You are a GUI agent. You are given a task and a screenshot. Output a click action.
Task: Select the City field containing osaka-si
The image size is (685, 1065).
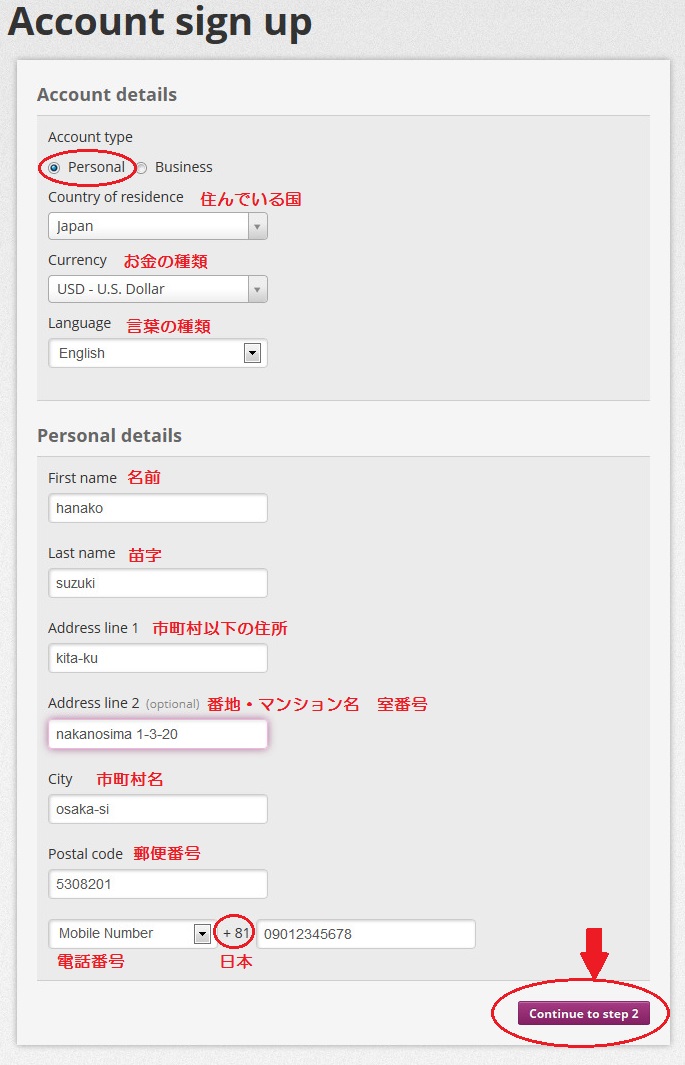click(158, 809)
